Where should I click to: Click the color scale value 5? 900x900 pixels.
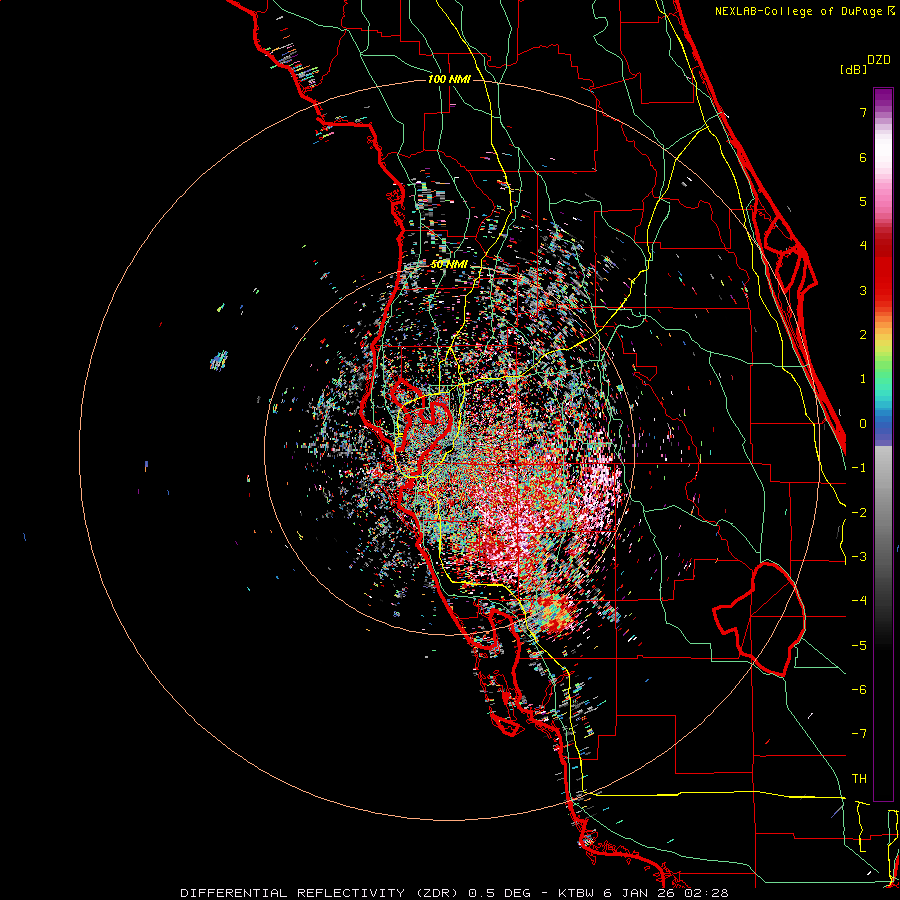[863, 201]
